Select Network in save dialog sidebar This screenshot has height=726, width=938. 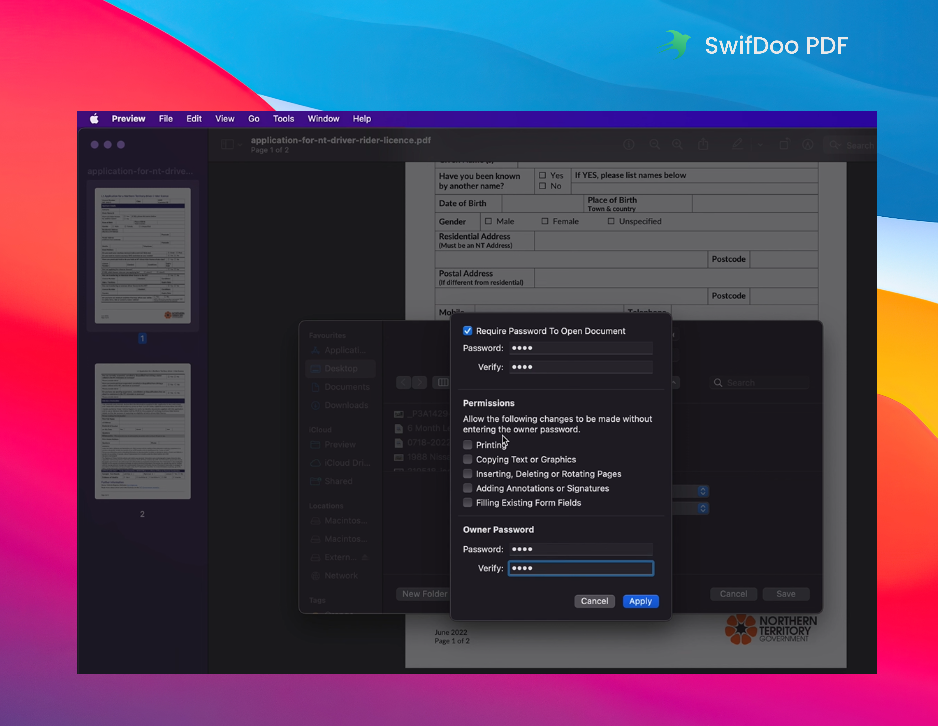click(x=340, y=576)
